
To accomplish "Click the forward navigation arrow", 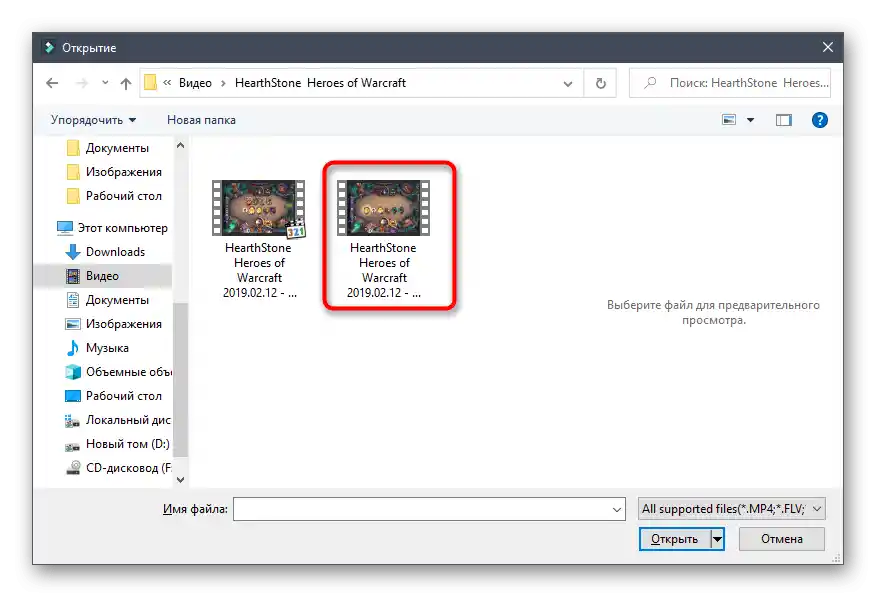I will (x=82, y=83).
